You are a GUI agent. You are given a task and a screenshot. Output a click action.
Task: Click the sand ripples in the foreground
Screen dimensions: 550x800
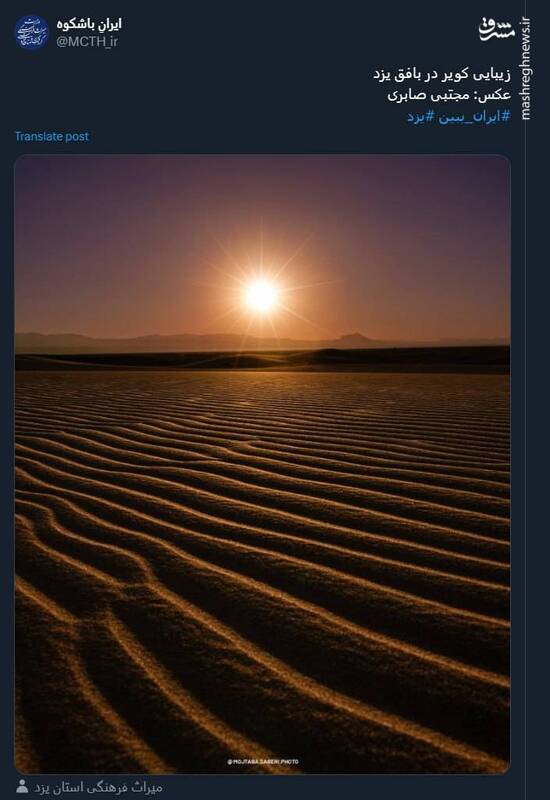click(262, 587)
